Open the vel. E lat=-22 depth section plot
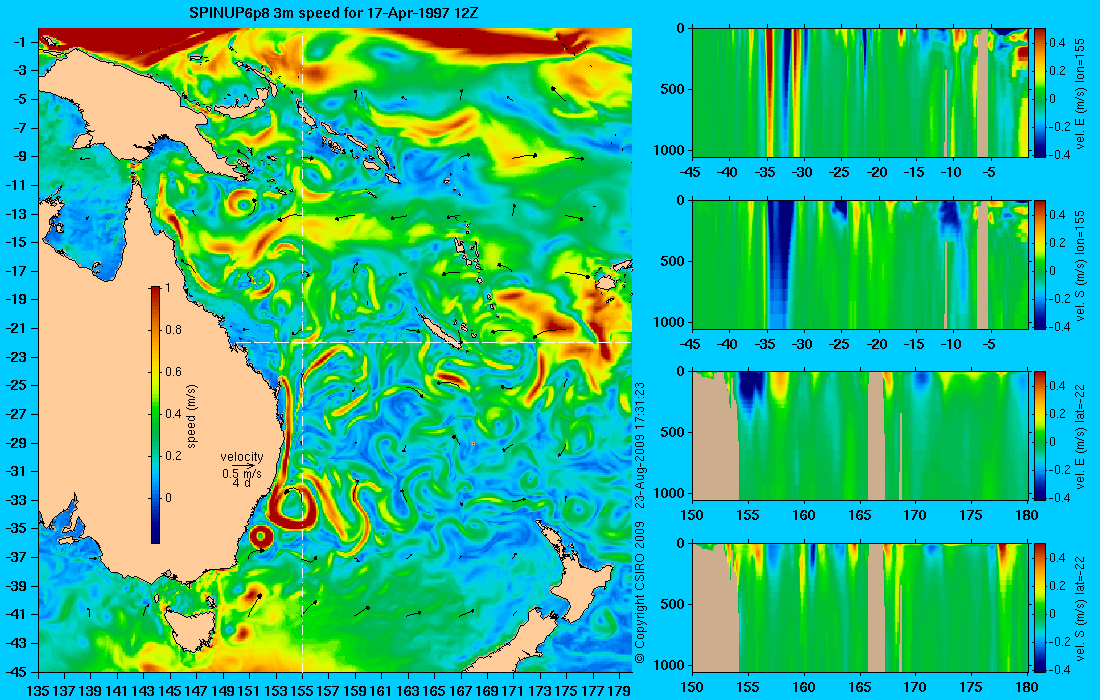 [859, 436]
